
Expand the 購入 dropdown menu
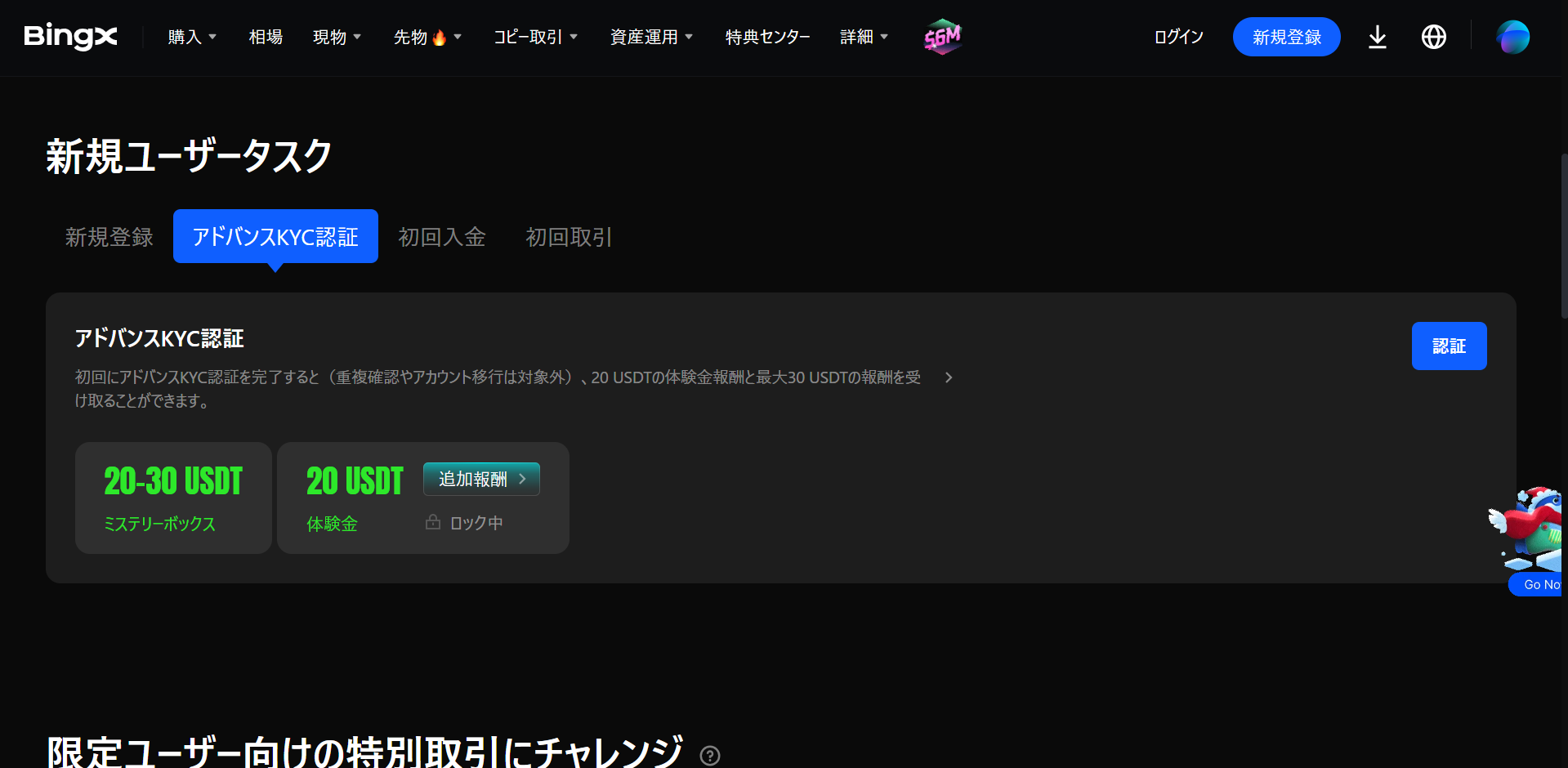click(x=192, y=37)
